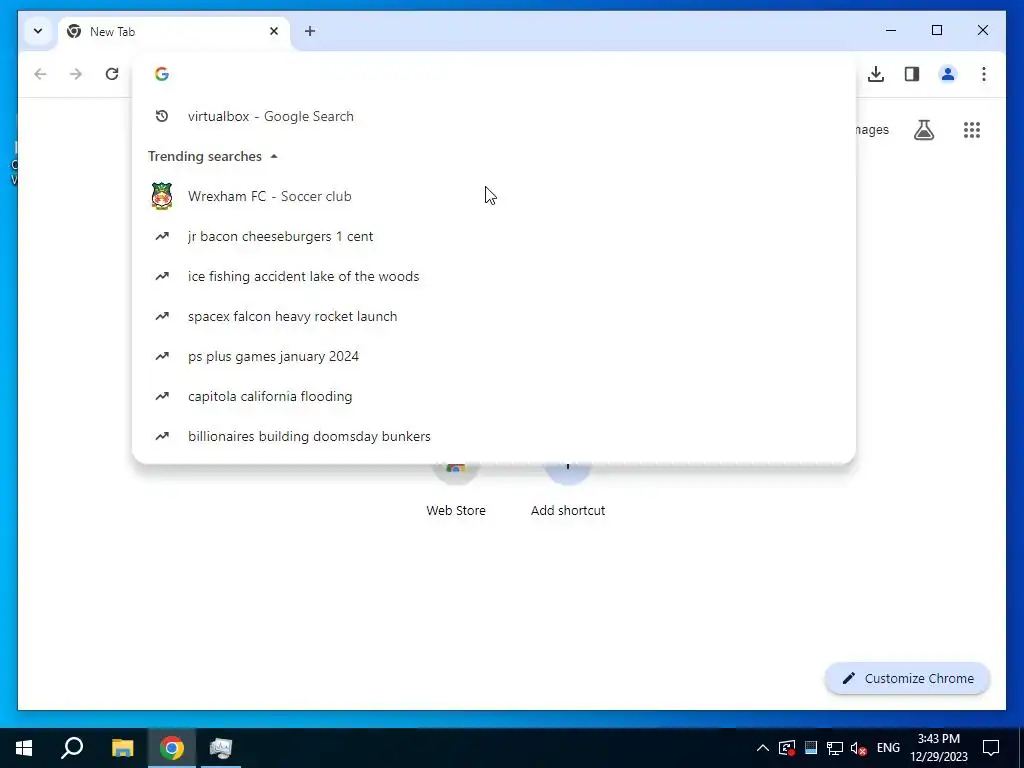Select billionaires building doomsday bunkers suggestion

click(x=494, y=436)
